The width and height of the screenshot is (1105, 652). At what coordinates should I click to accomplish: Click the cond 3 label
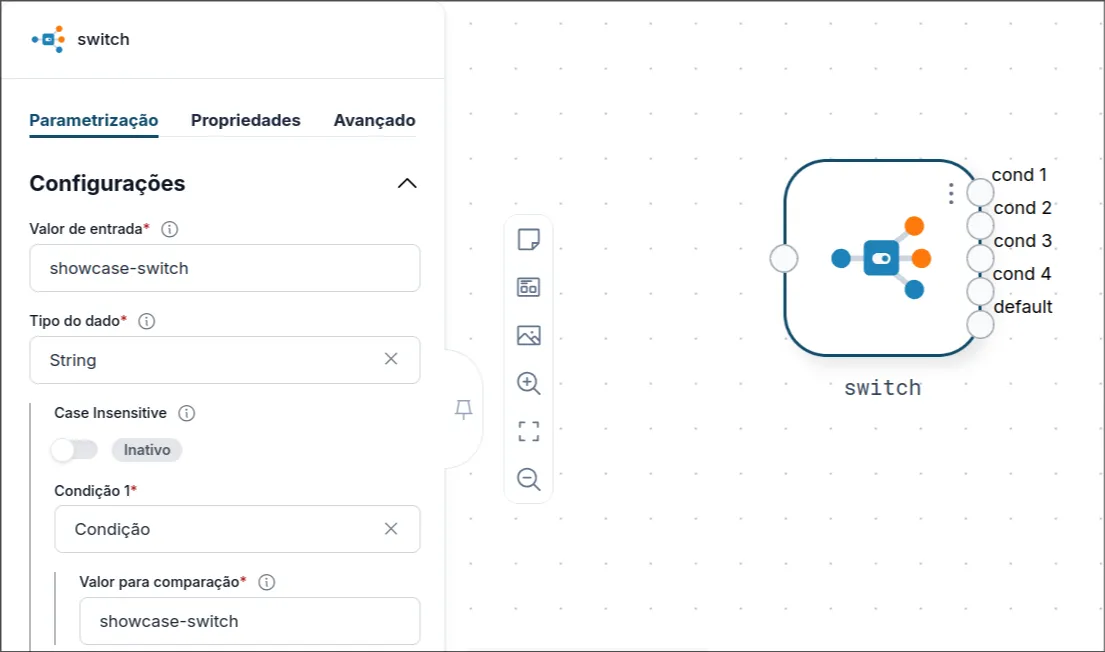[x=1023, y=241]
